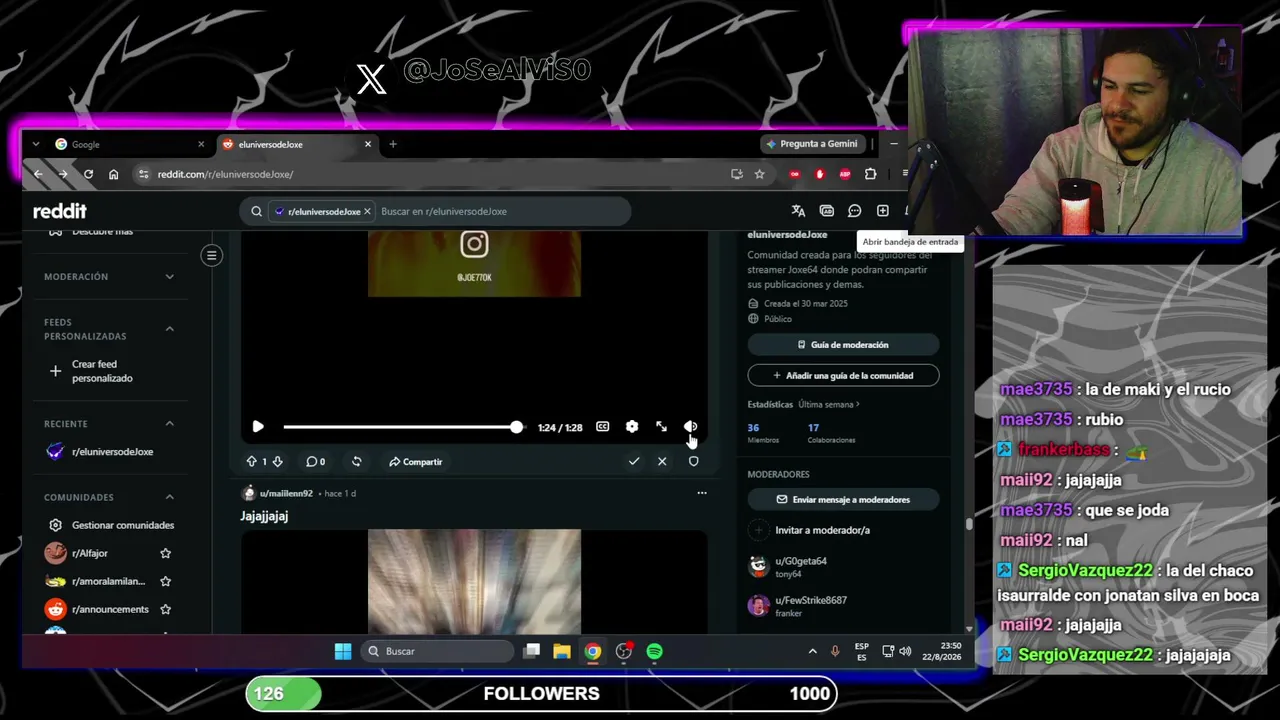Open the u/mailenn92 profile link
Viewport: 1280px width, 720px height.
tap(286, 494)
